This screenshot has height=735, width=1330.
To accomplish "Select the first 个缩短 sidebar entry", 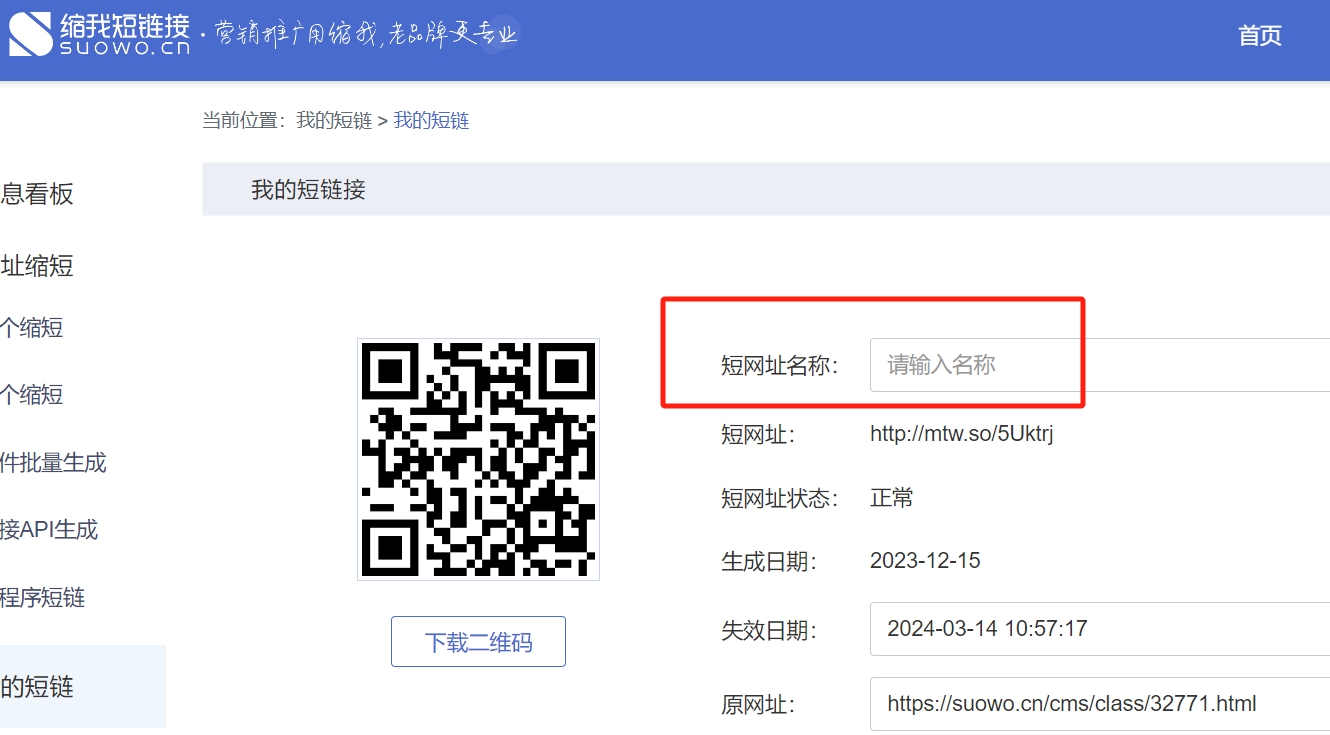I will click(x=32, y=328).
